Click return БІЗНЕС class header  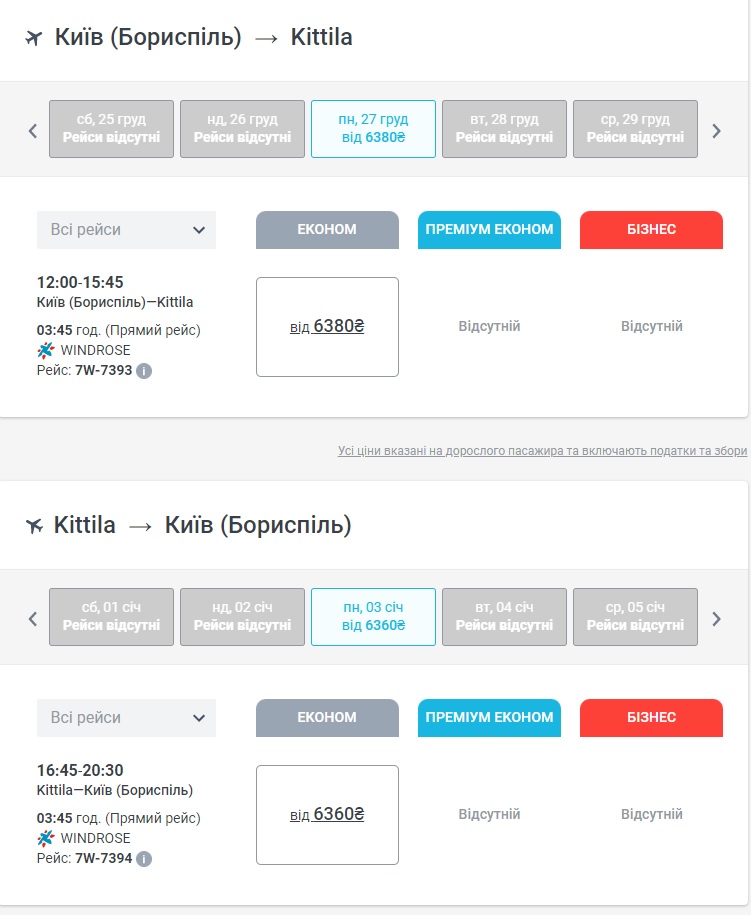click(651, 718)
